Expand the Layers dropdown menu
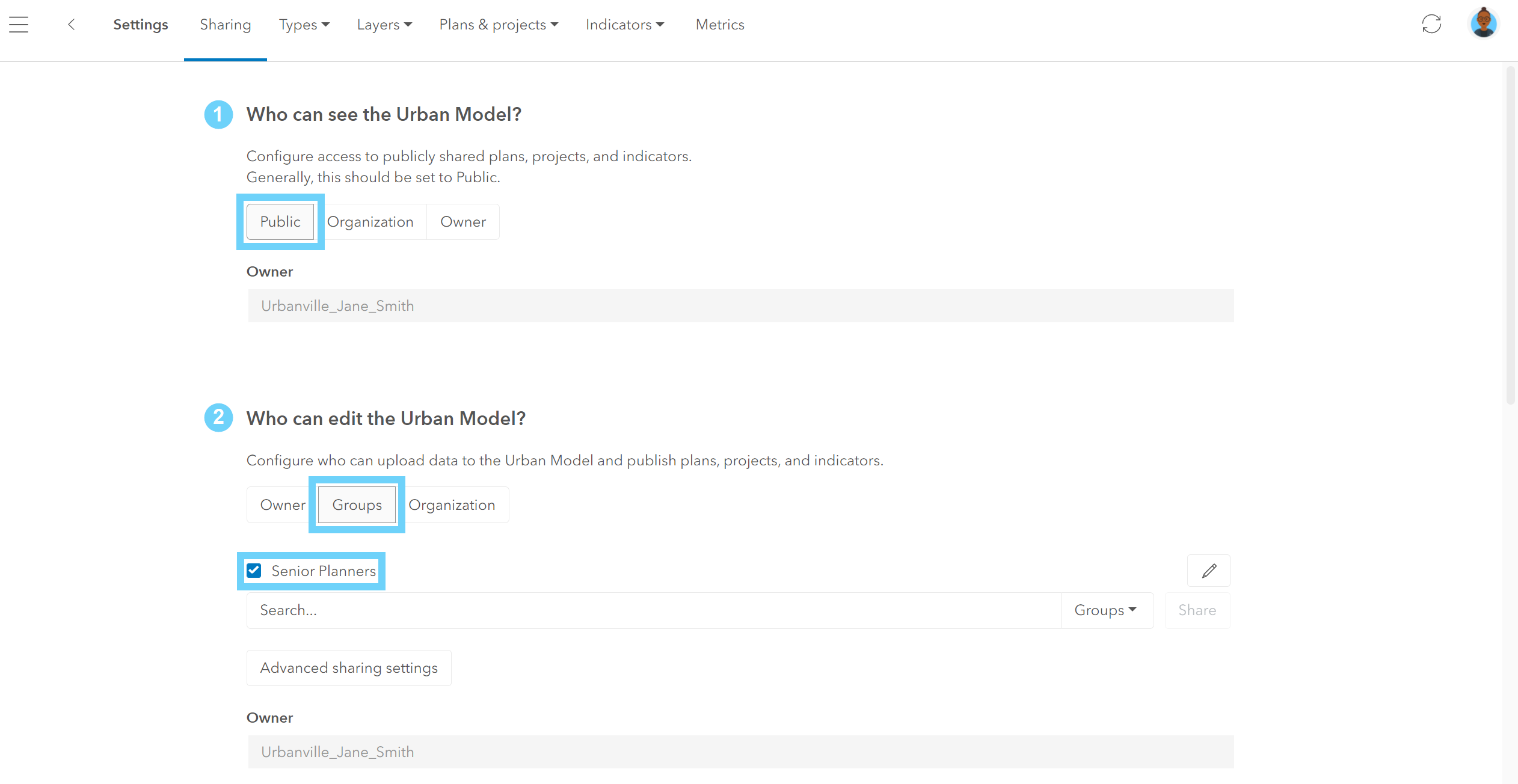 tap(384, 25)
